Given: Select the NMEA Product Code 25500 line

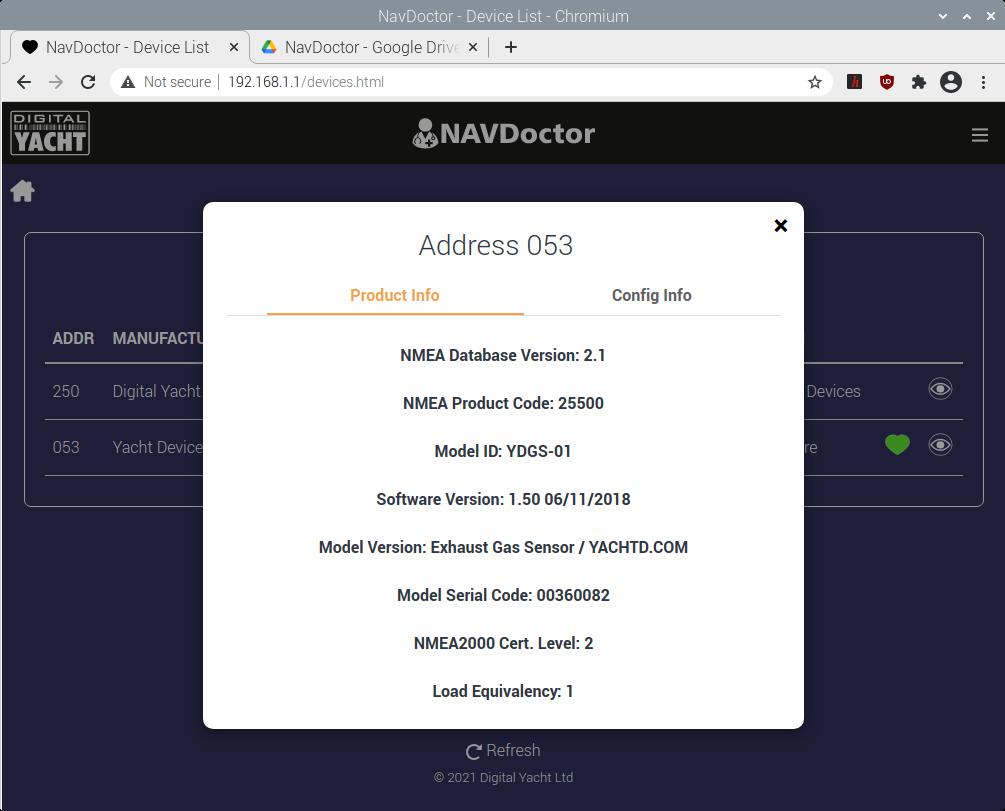Looking at the screenshot, I should coord(503,403).
